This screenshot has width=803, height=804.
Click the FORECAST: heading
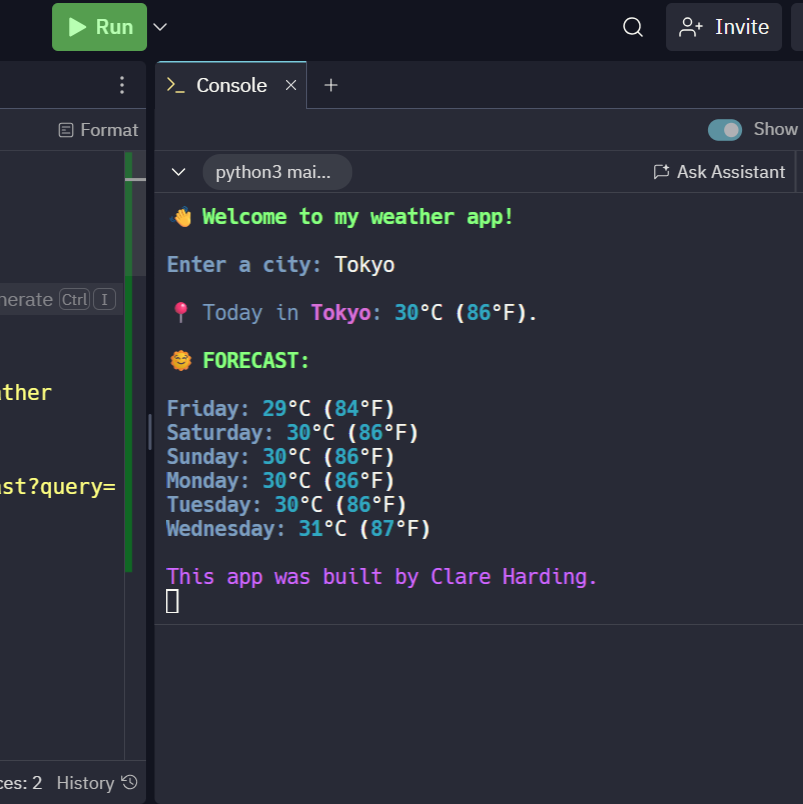tap(256, 360)
